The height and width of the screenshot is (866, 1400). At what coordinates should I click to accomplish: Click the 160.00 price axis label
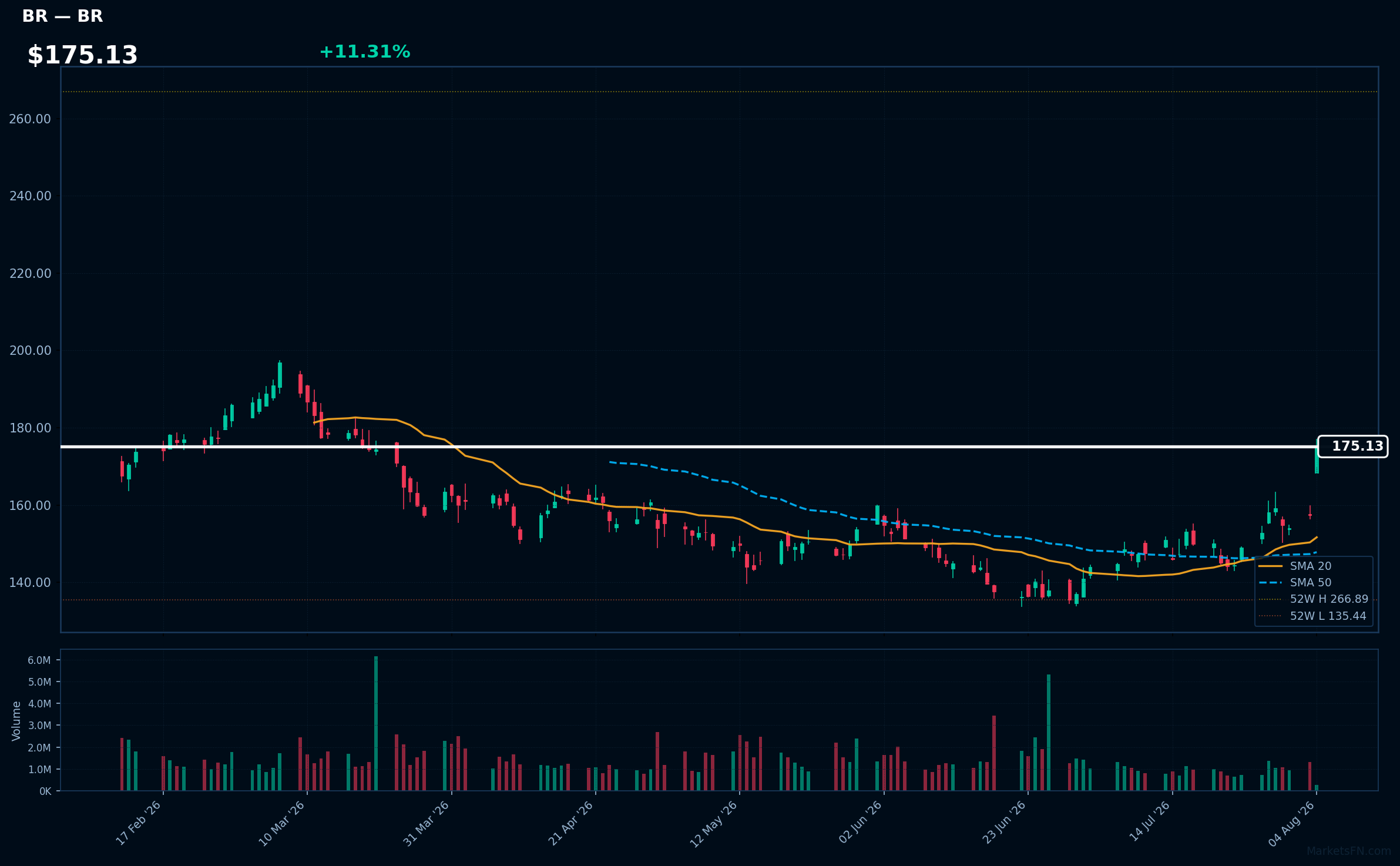(x=30, y=506)
